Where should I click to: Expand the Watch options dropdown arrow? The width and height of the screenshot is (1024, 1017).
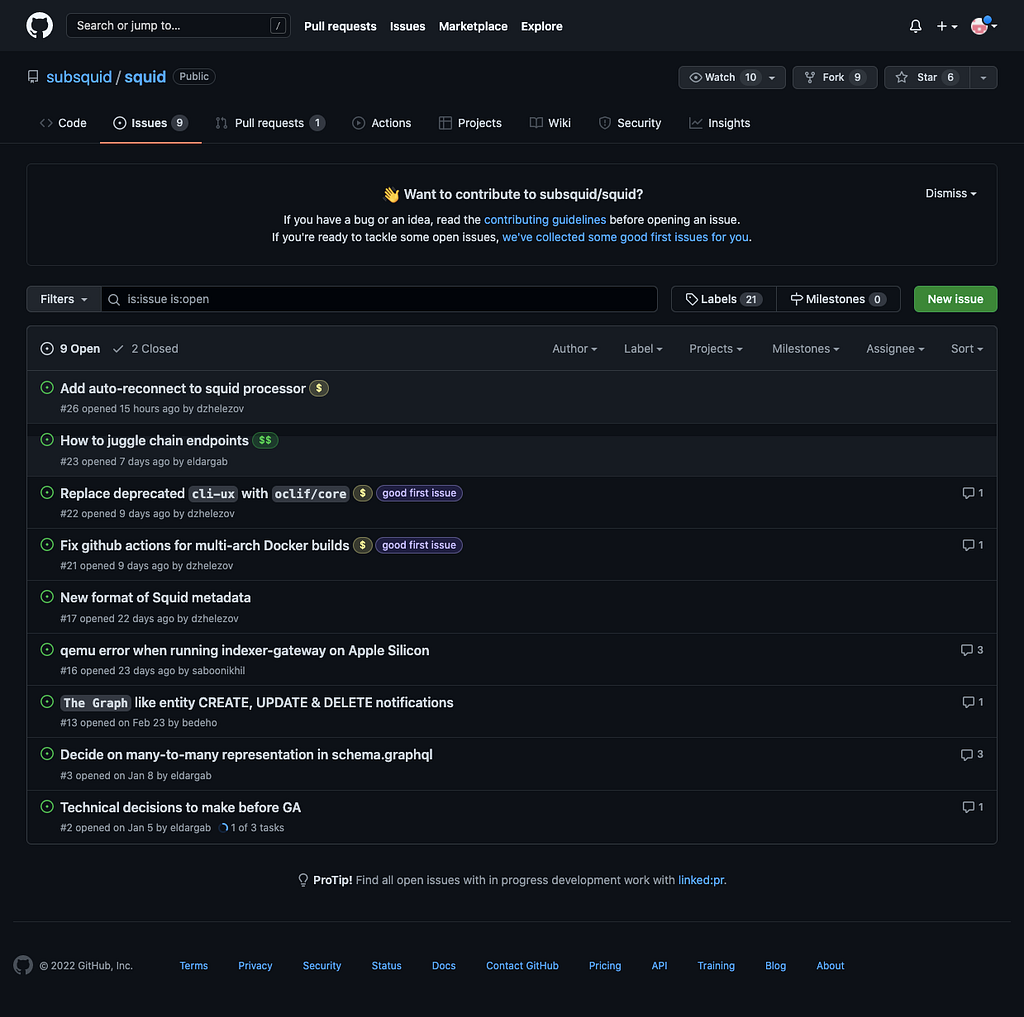773,77
